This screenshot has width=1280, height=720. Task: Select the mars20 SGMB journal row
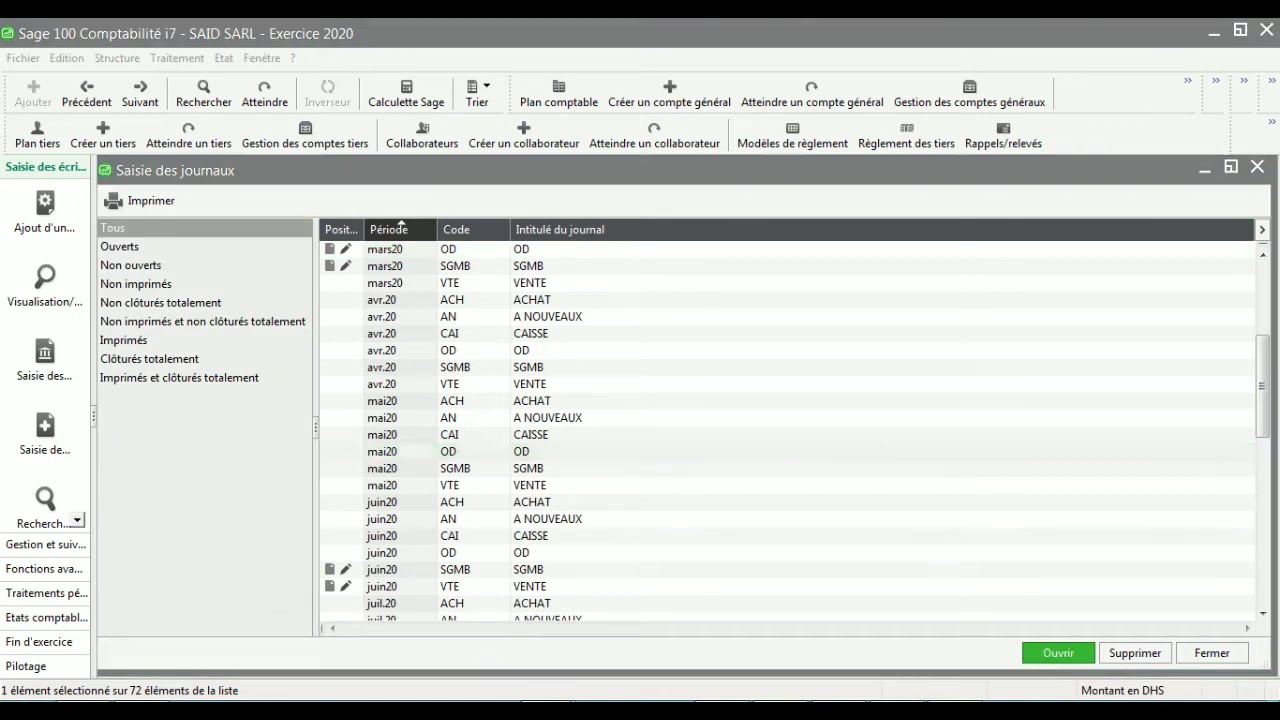(x=788, y=266)
